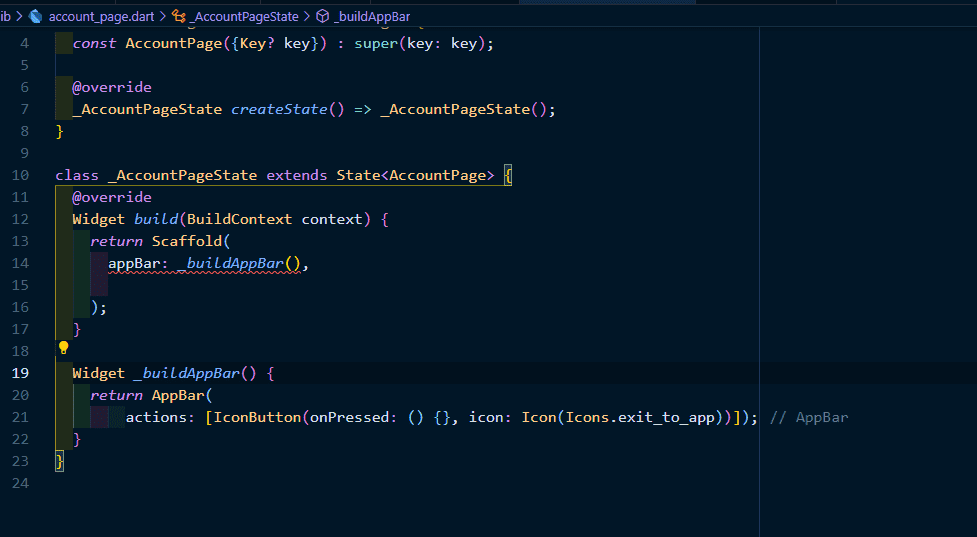This screenshot has width=977, height=537.
Task: Click BuildContext type on line 12
Action: tap(239, 219)
